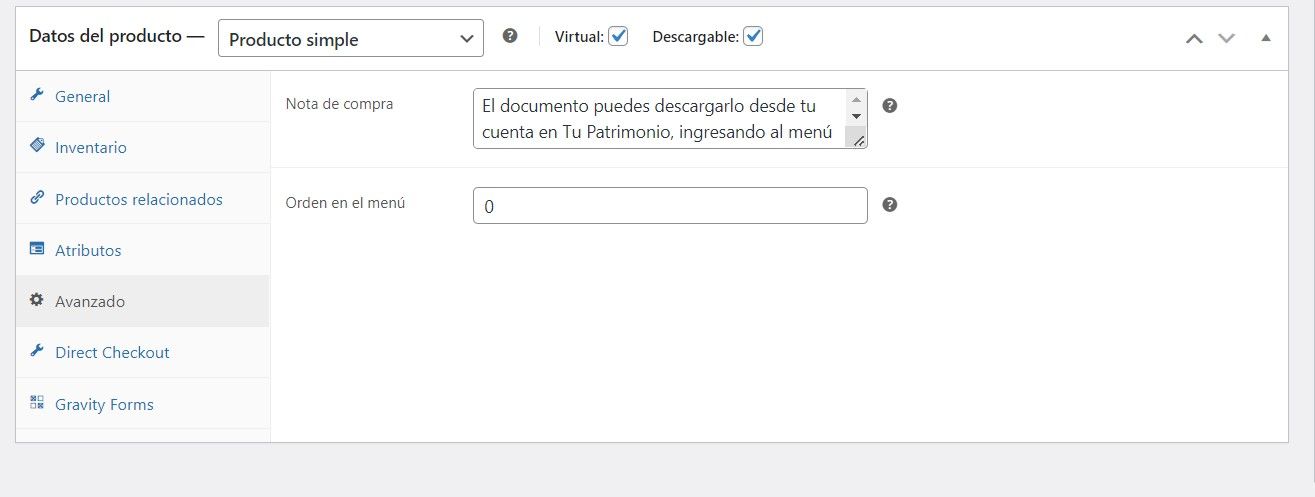This screenshot has height=497, width=1315.
Task: Click help icon next to product type selector
Action: (510, 36)
